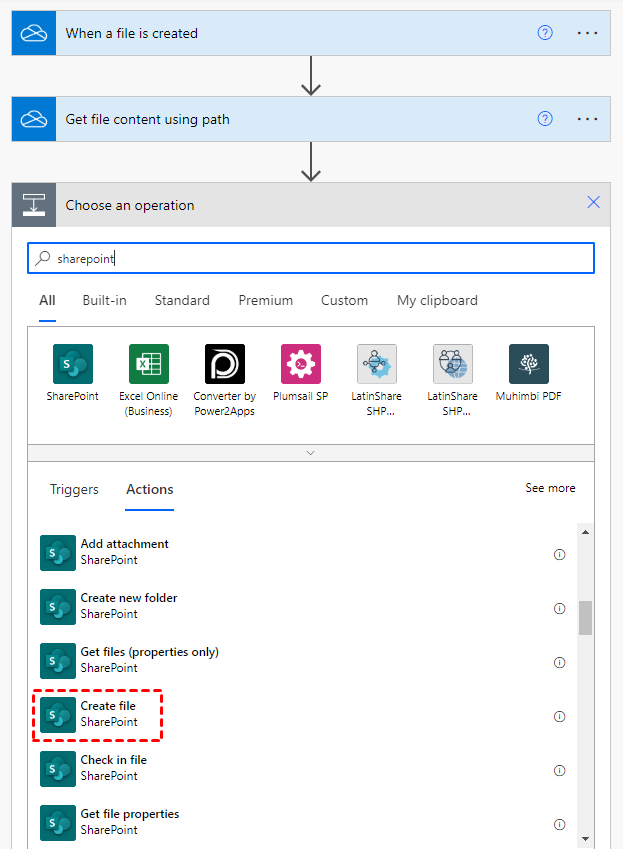This screenshot has height=849, width=623.
Task: Switch to the Custom tab
Action: (344, 301)
